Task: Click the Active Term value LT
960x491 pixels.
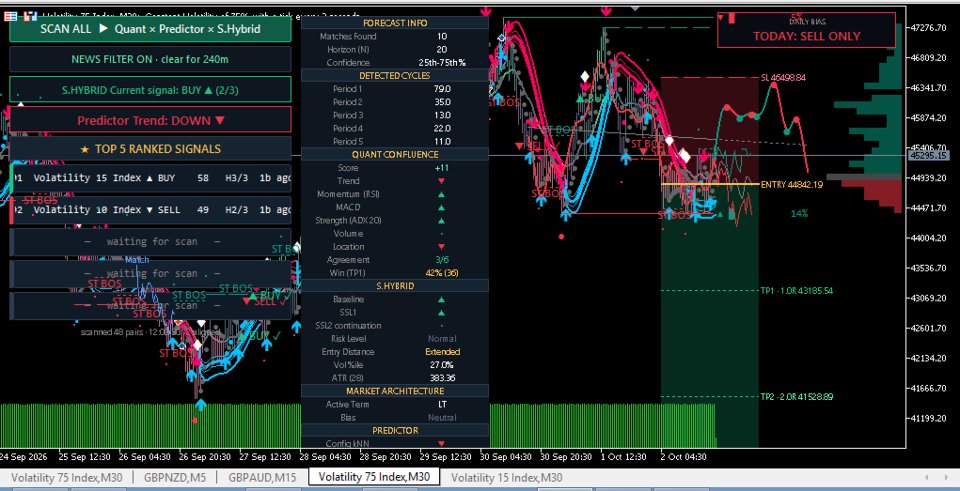Action: click(x=442, y=404)
